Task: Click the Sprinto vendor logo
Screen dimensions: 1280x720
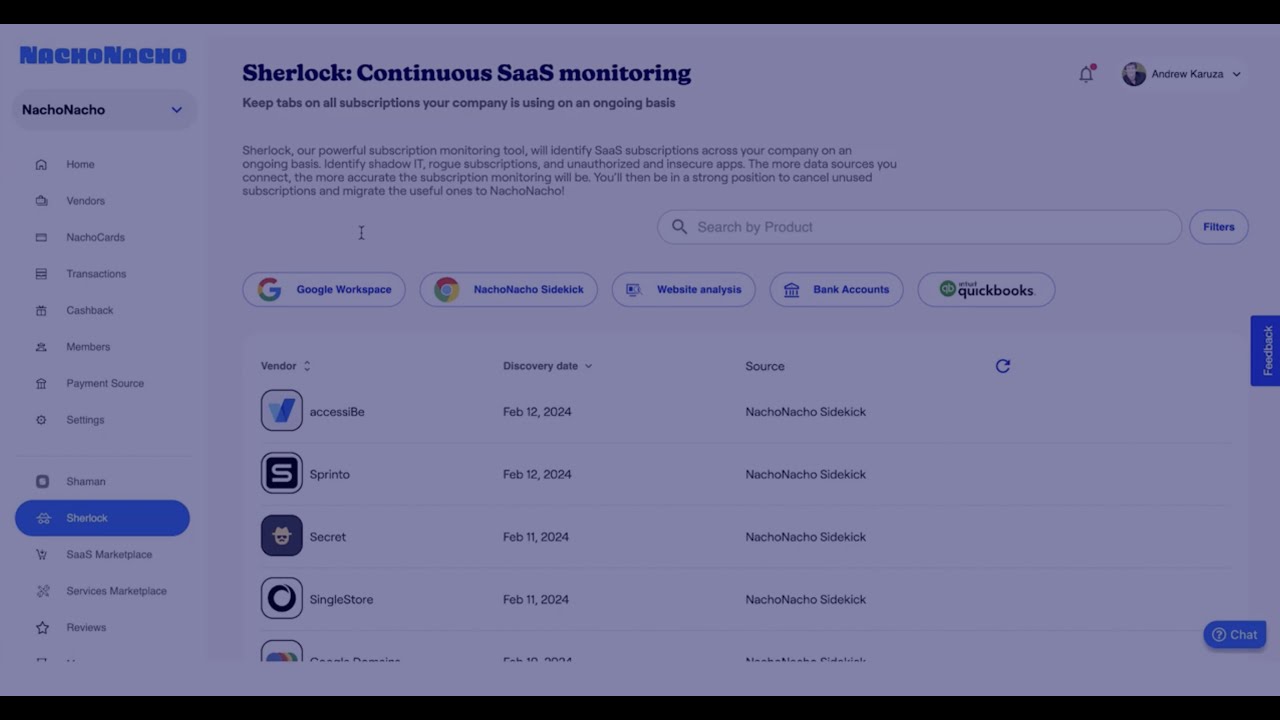Action: click(282, 474)
